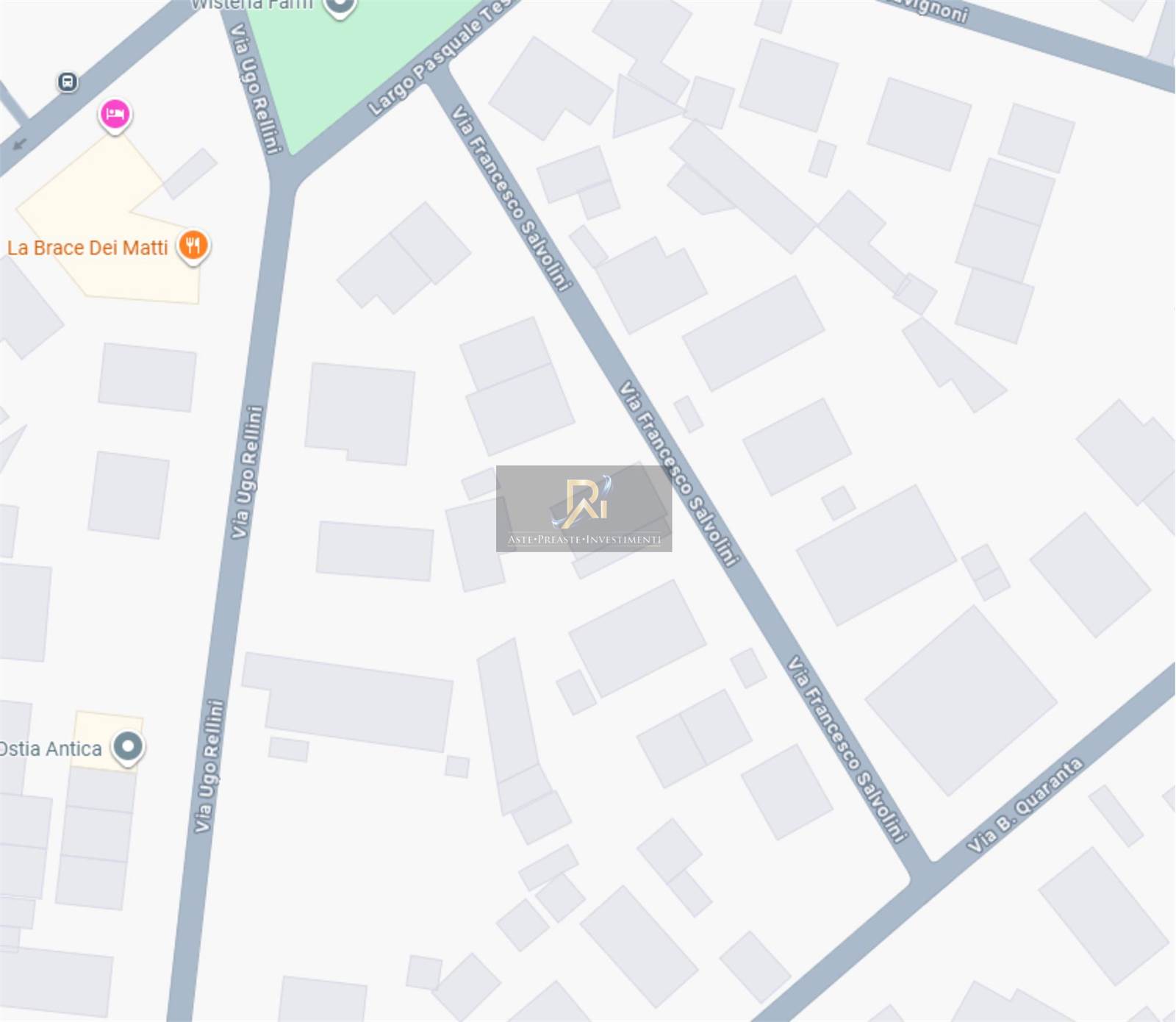
Task: Click the topmost Via Francesco Salvolini label
Action: 511,198
